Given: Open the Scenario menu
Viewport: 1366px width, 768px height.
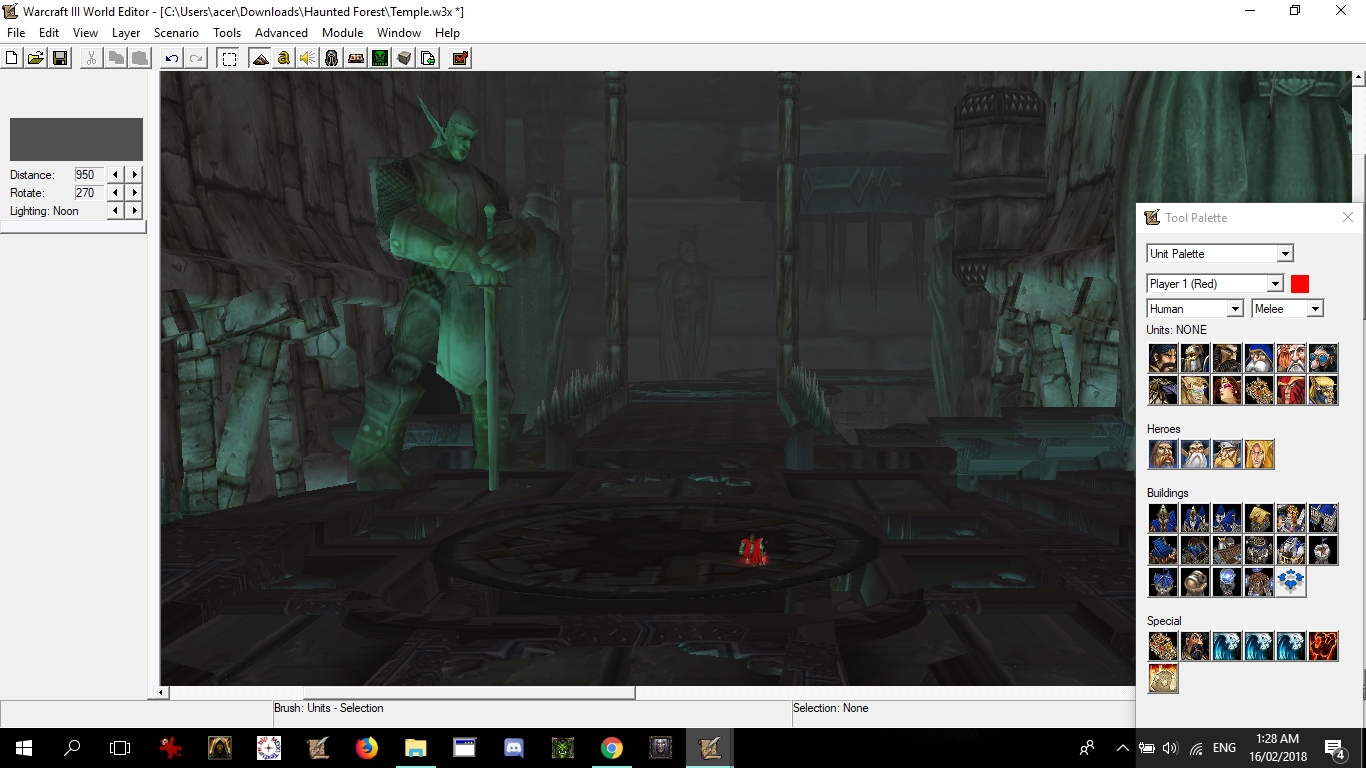Looking at the screenshot, I should [x=176, y=33].
